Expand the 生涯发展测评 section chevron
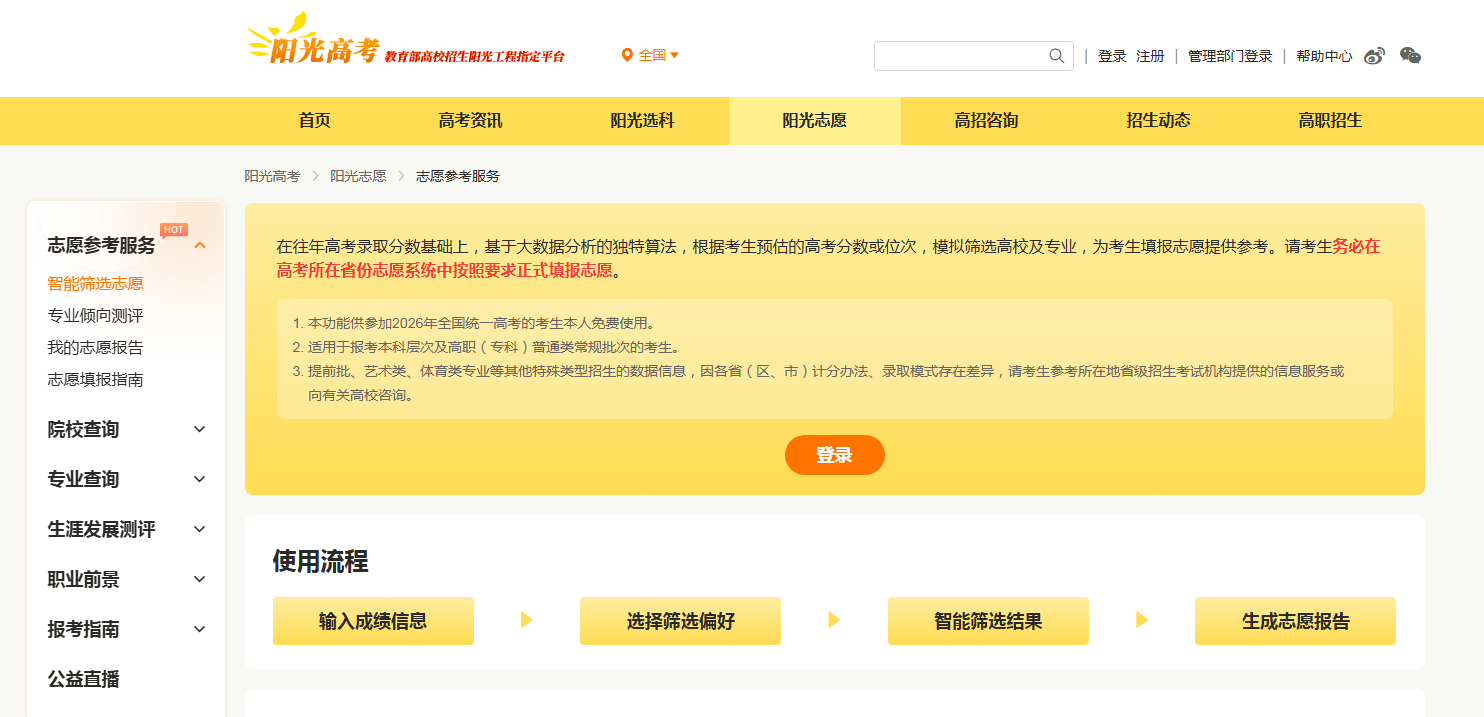Image resolution: width=1484 pixels, height=717 pixels. tap(200, 529)
